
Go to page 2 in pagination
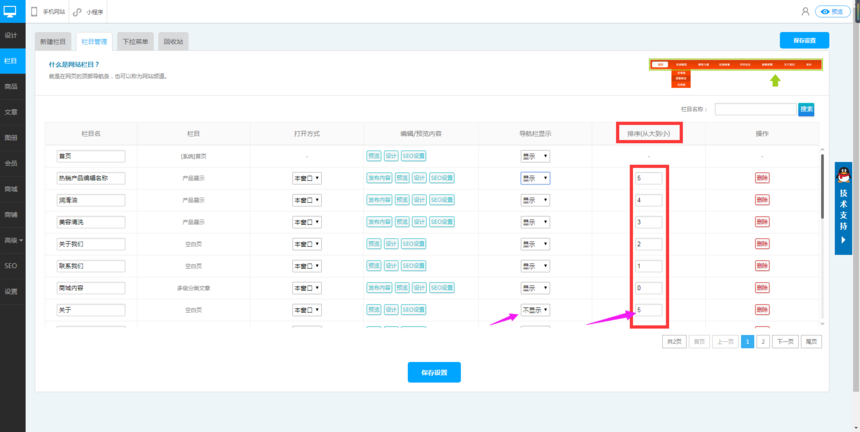pos(763,342)
